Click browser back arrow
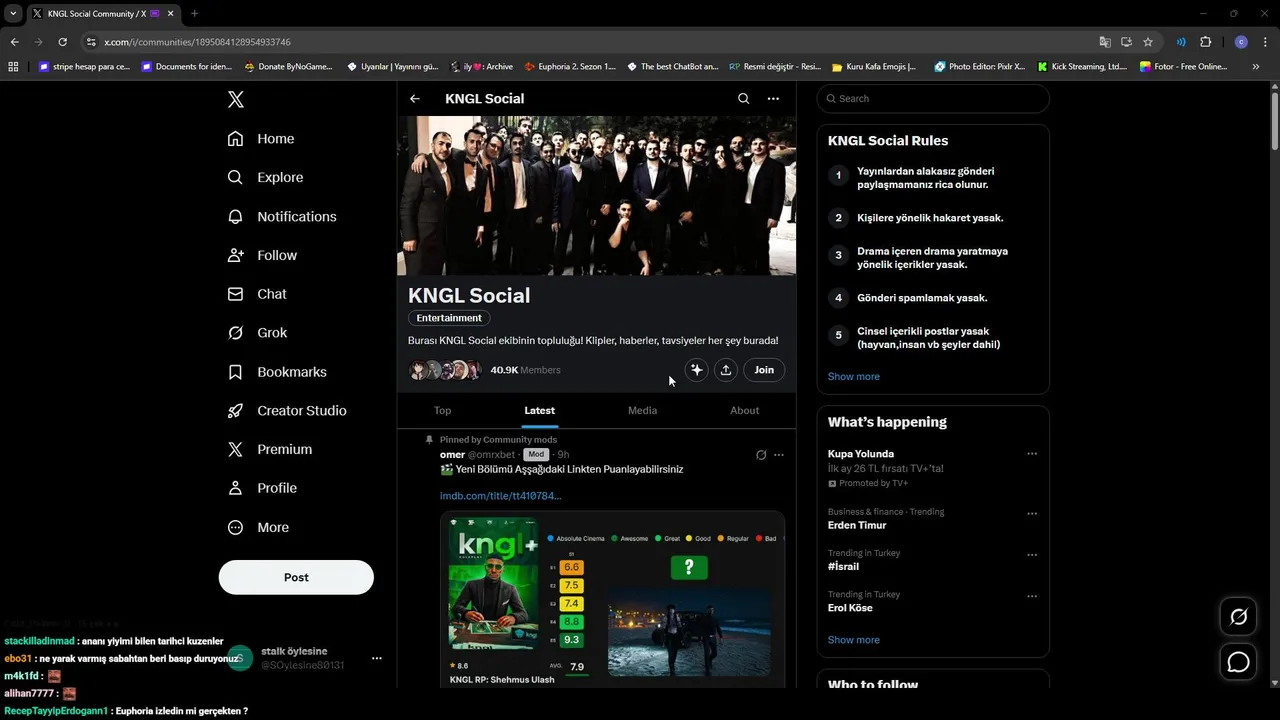 click(x=14, y=42)
